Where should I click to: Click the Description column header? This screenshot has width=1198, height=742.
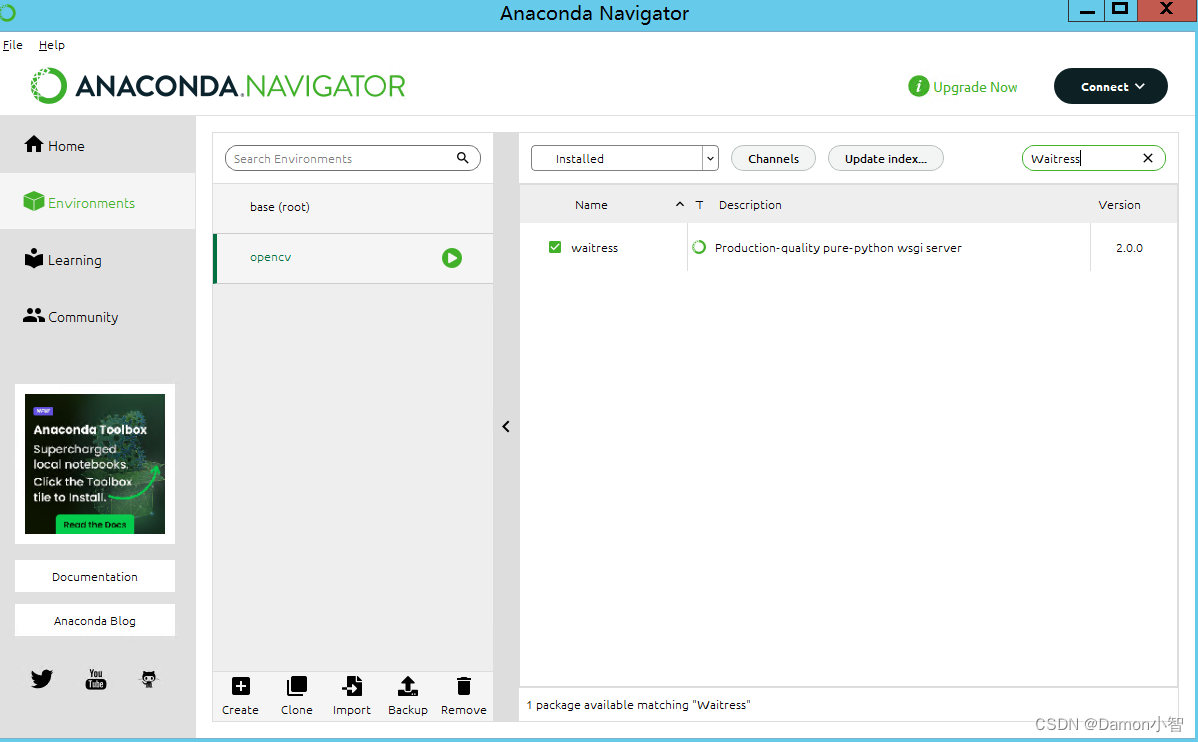[750, 205]
